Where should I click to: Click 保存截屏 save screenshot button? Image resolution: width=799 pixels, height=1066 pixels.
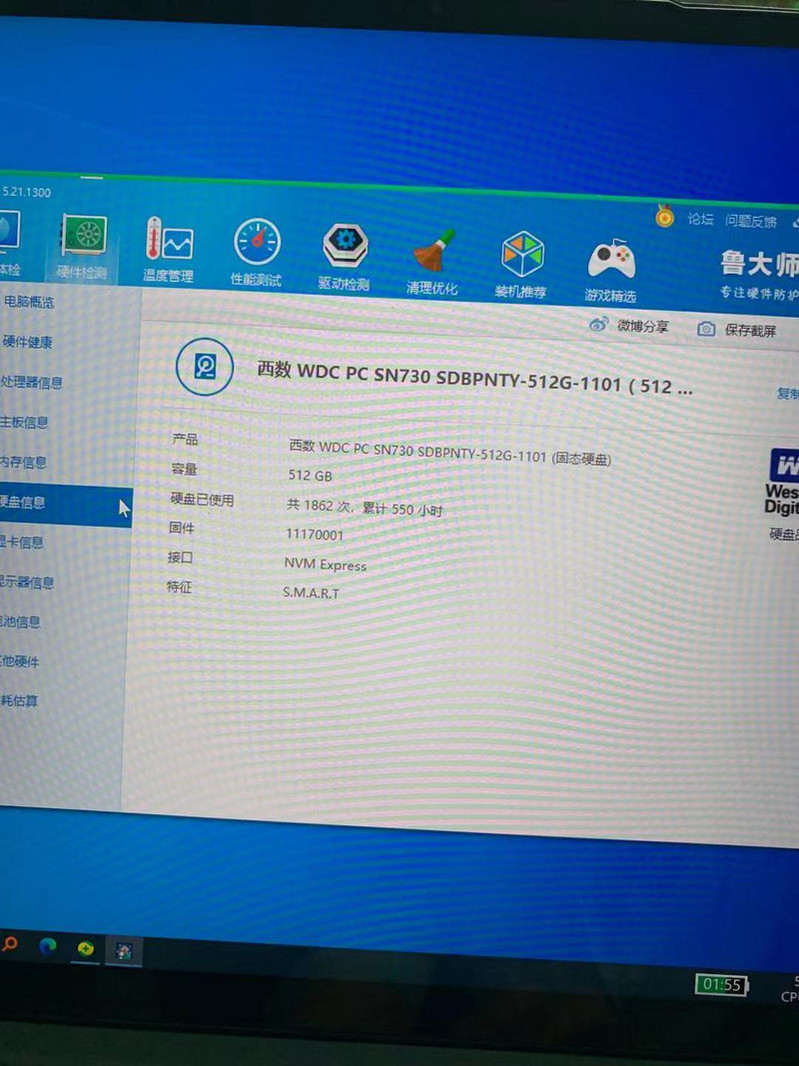738,329
